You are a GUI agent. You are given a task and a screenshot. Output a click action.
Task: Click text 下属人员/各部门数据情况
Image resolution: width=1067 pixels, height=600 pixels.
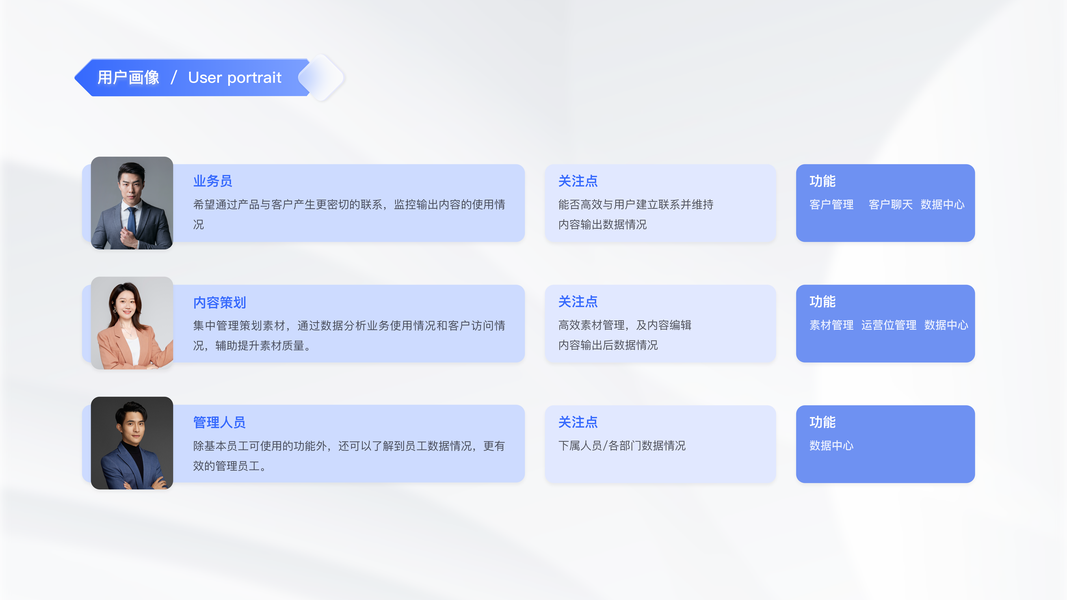[x=622, y=446]
